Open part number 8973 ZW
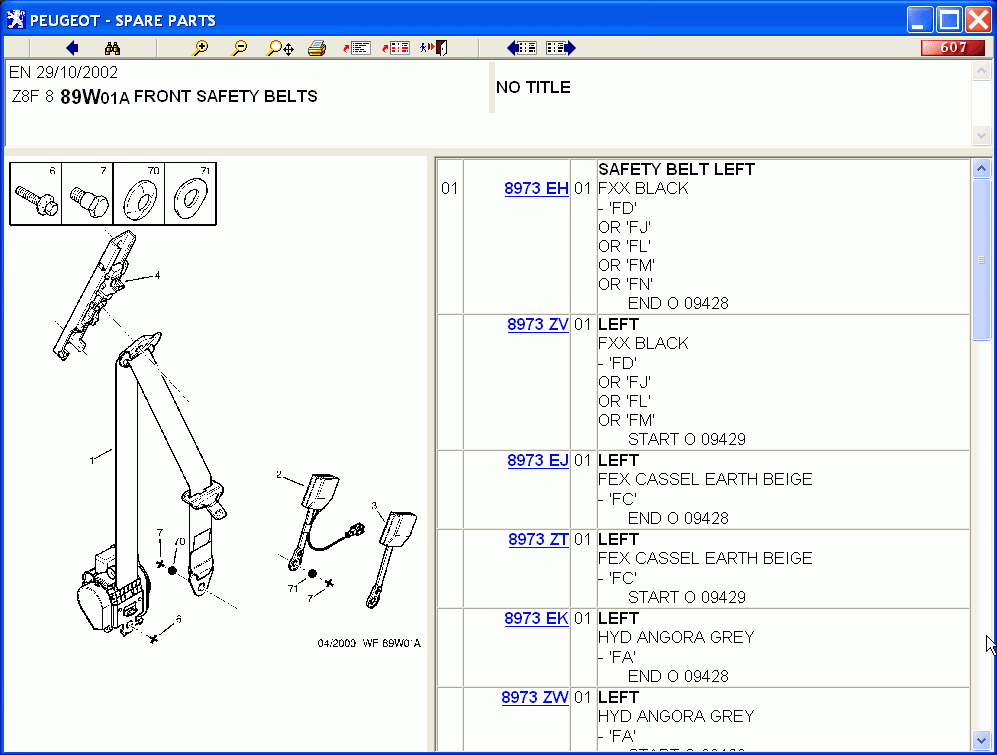Viewport: 997px width, 755px height. coord(535,697)
